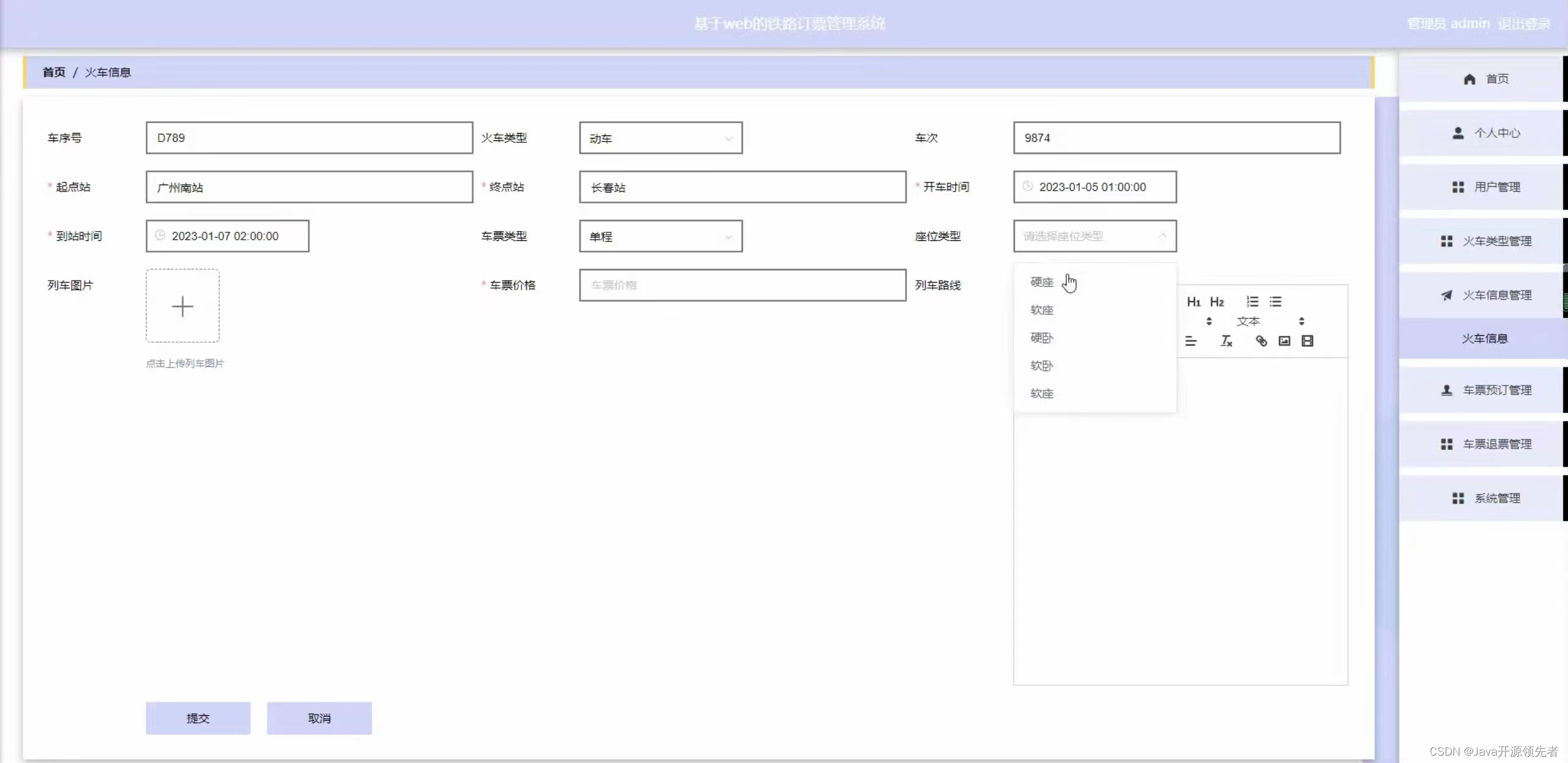
Task: Select 软卧 from the seat type list
Action: (x=1095, y=365)
